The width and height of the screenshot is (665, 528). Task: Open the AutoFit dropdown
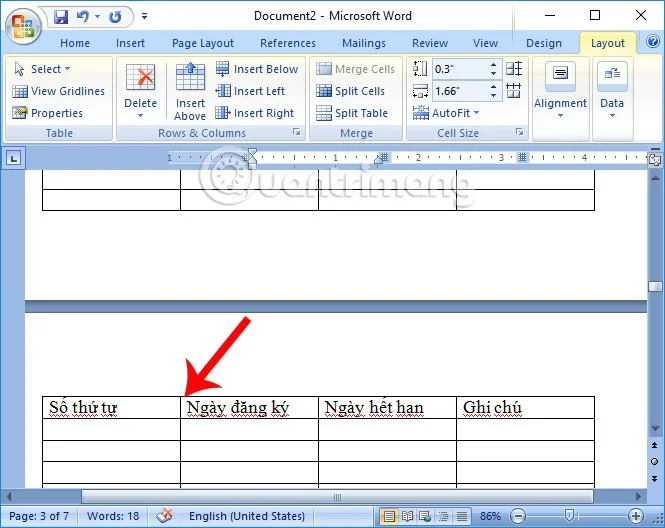(446, 113)
